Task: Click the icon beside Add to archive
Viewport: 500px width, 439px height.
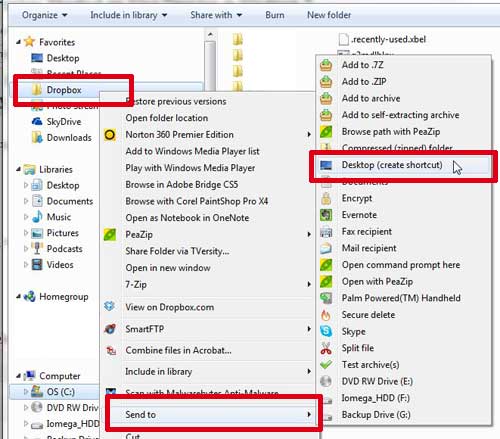Action: [x=326, y=98]
